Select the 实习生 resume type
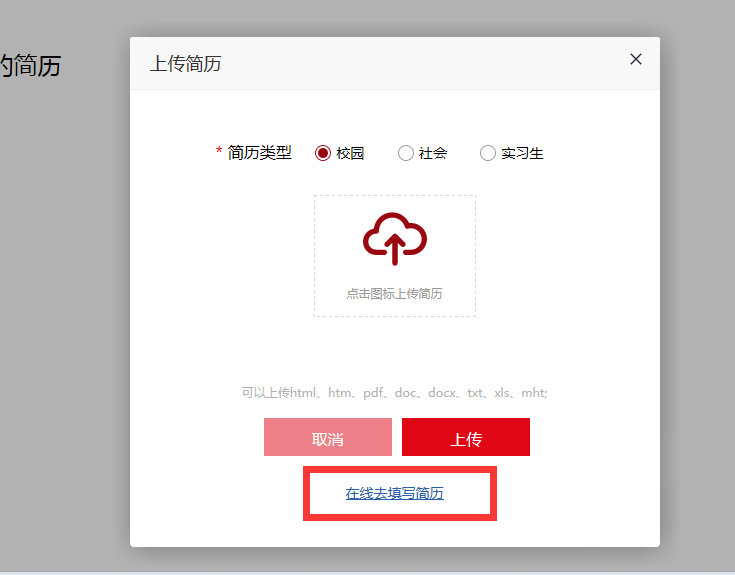 [x=488, y=153]
